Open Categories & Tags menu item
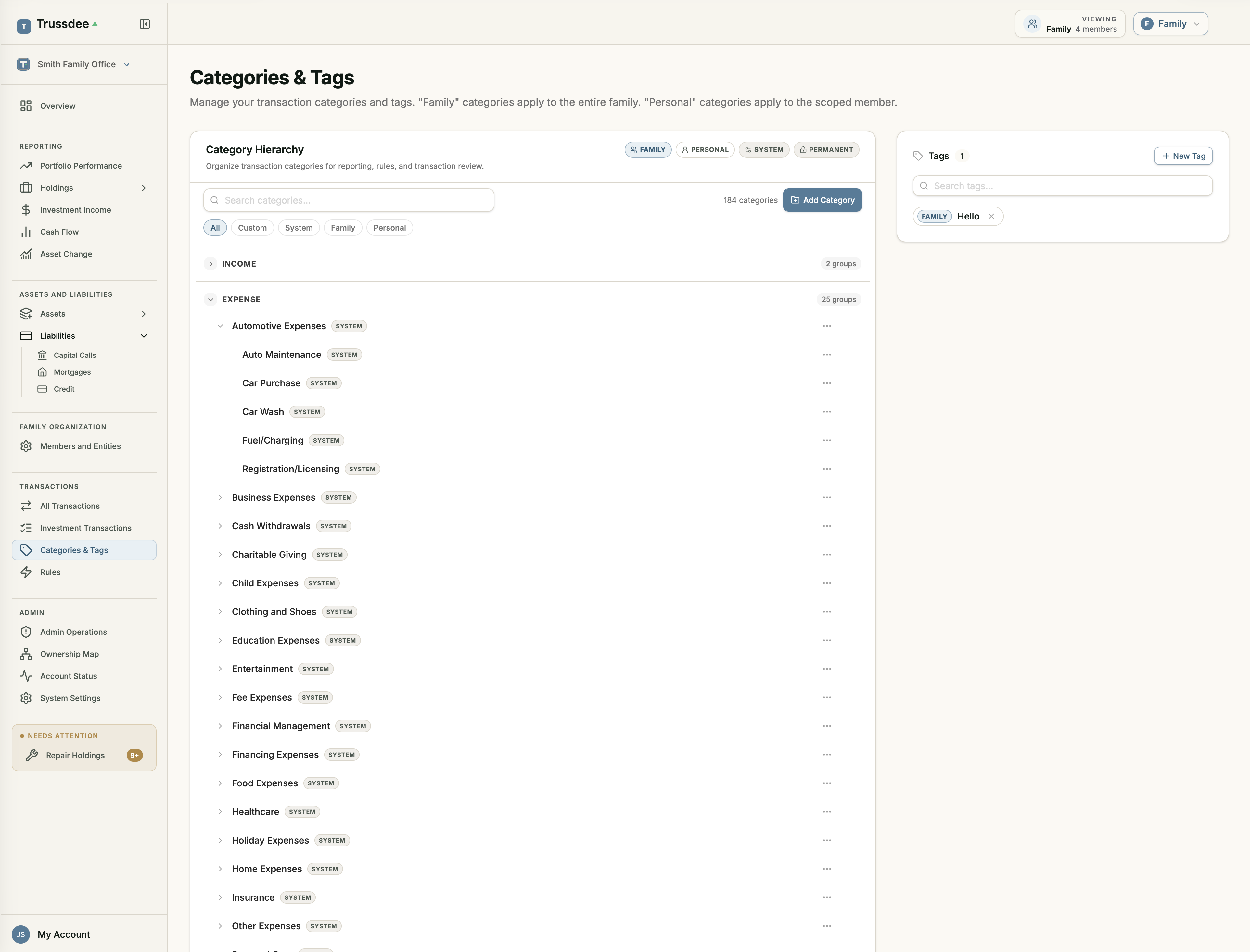The height and width of the screenshot is (952, 1250). pos(84,550)
